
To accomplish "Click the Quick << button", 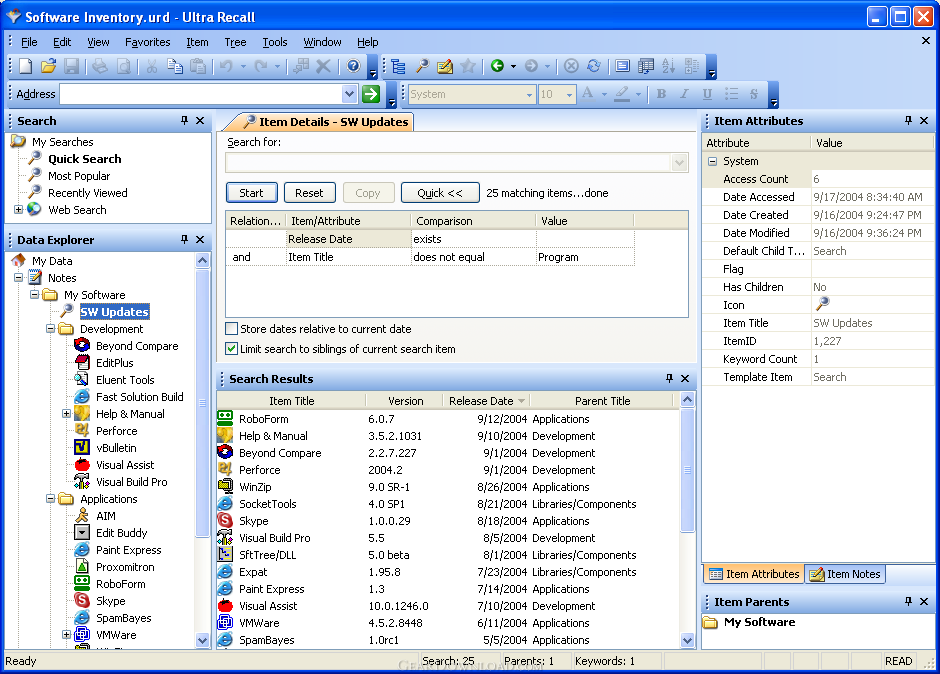I will point(440,192).
